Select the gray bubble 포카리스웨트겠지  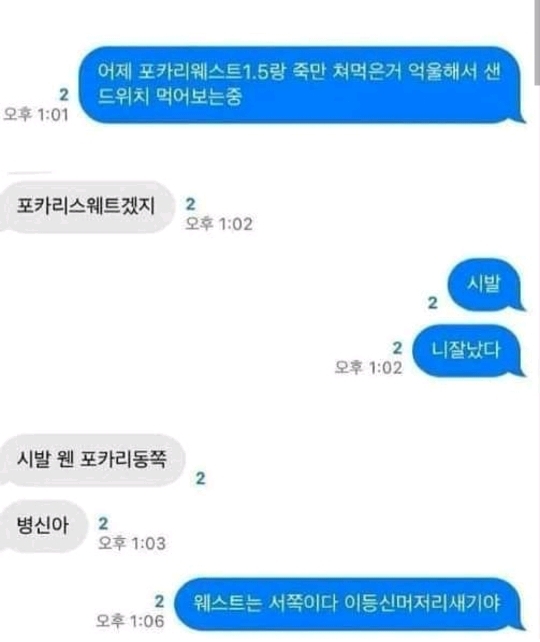tap(86, 207)
